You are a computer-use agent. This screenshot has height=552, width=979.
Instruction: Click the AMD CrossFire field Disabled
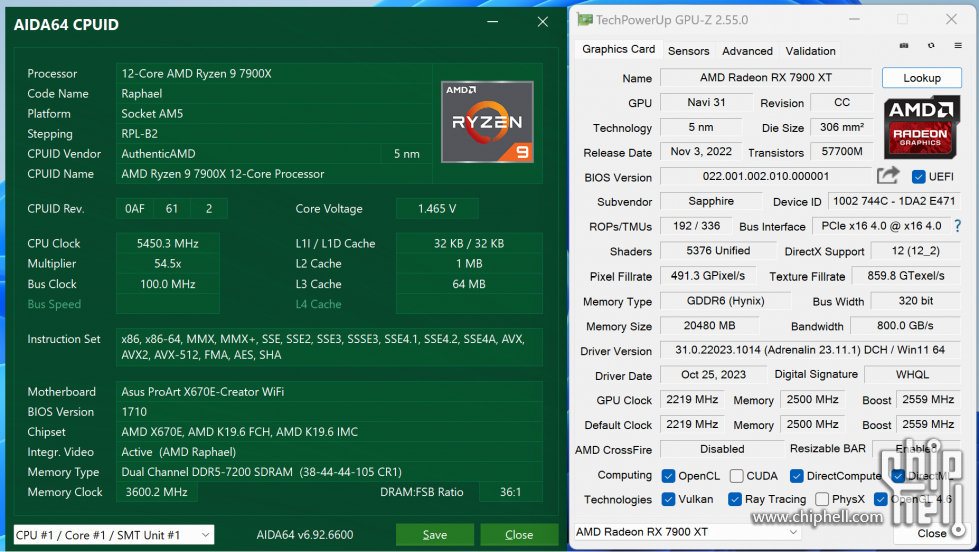722,449
